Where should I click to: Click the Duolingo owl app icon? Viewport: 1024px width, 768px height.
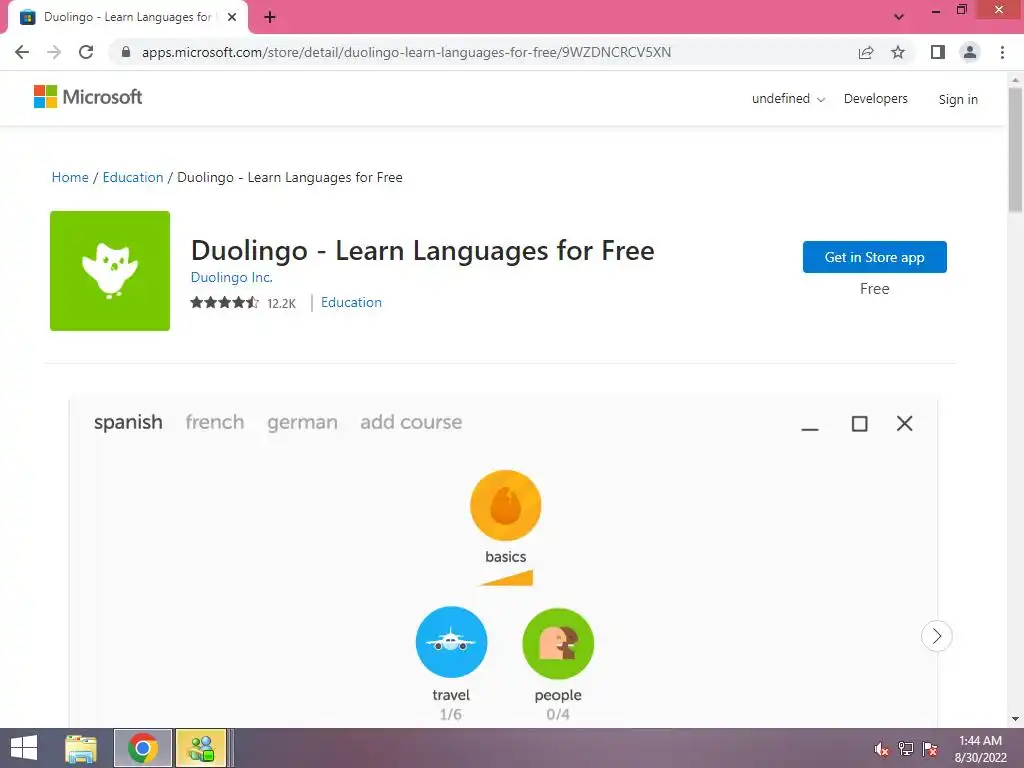click(110, 270)
